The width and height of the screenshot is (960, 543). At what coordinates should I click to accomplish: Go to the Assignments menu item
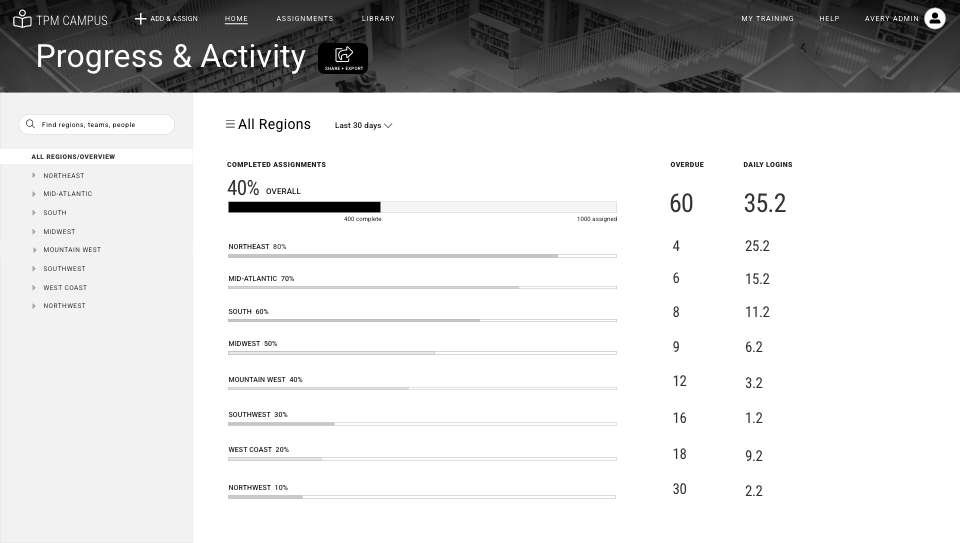(305, 19)
